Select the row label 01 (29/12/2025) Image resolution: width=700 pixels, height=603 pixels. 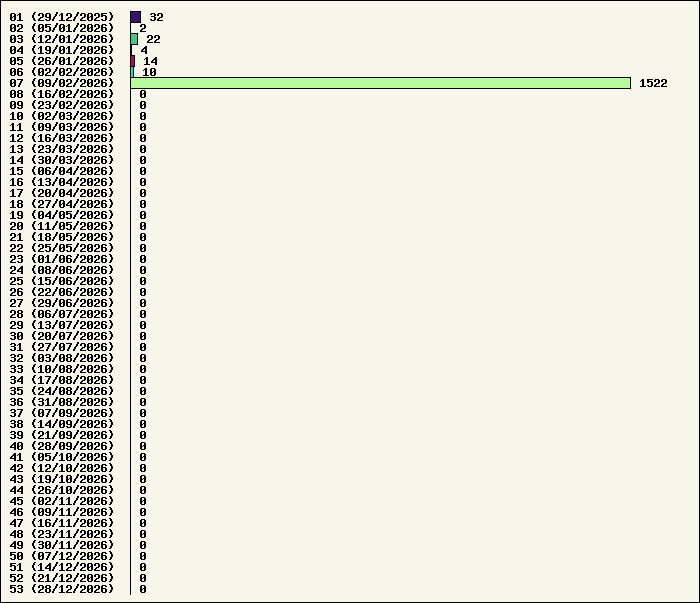tap(62, 17)
